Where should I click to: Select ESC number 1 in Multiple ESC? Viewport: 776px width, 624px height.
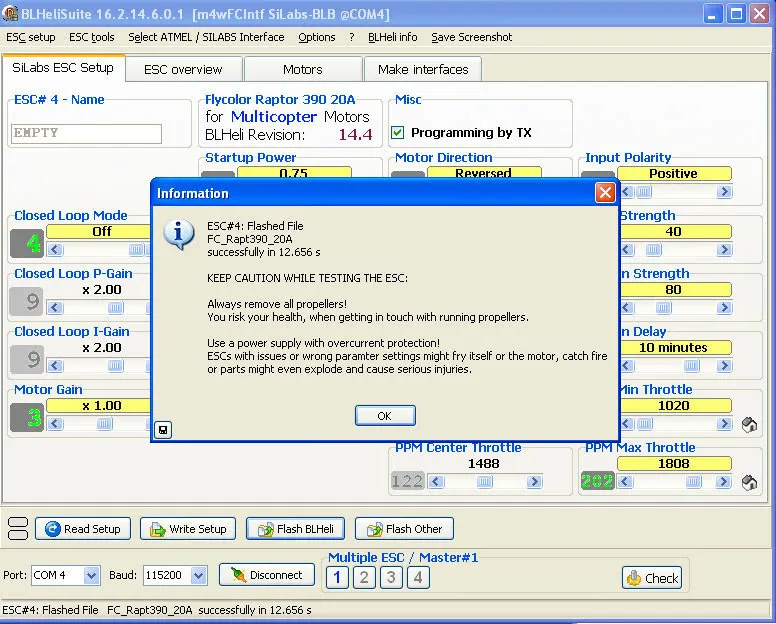point(338,577)
